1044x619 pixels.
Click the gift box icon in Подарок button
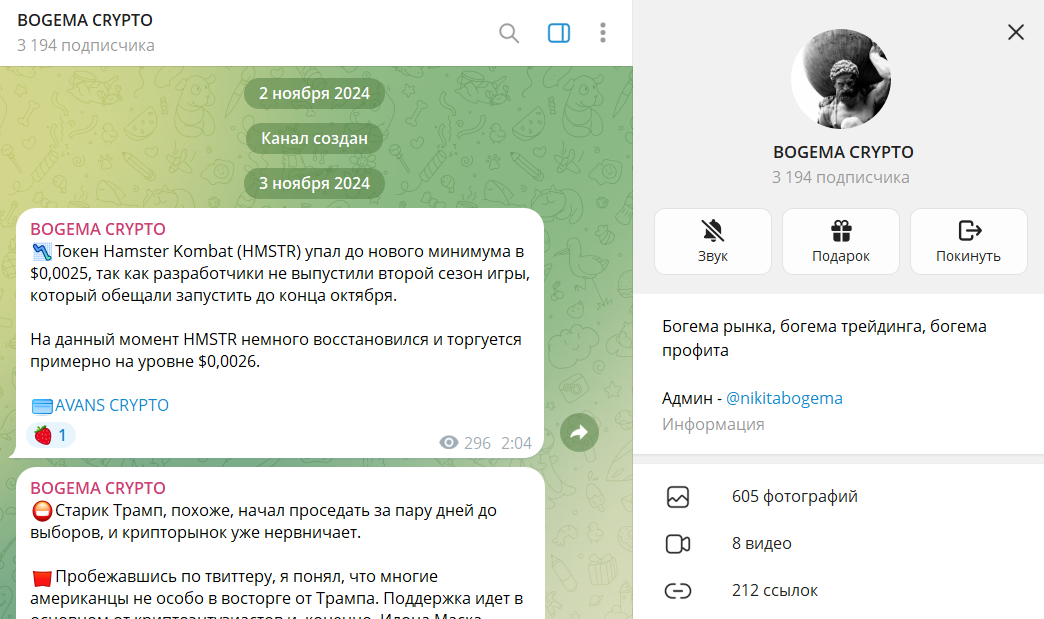tap(841, 231)
